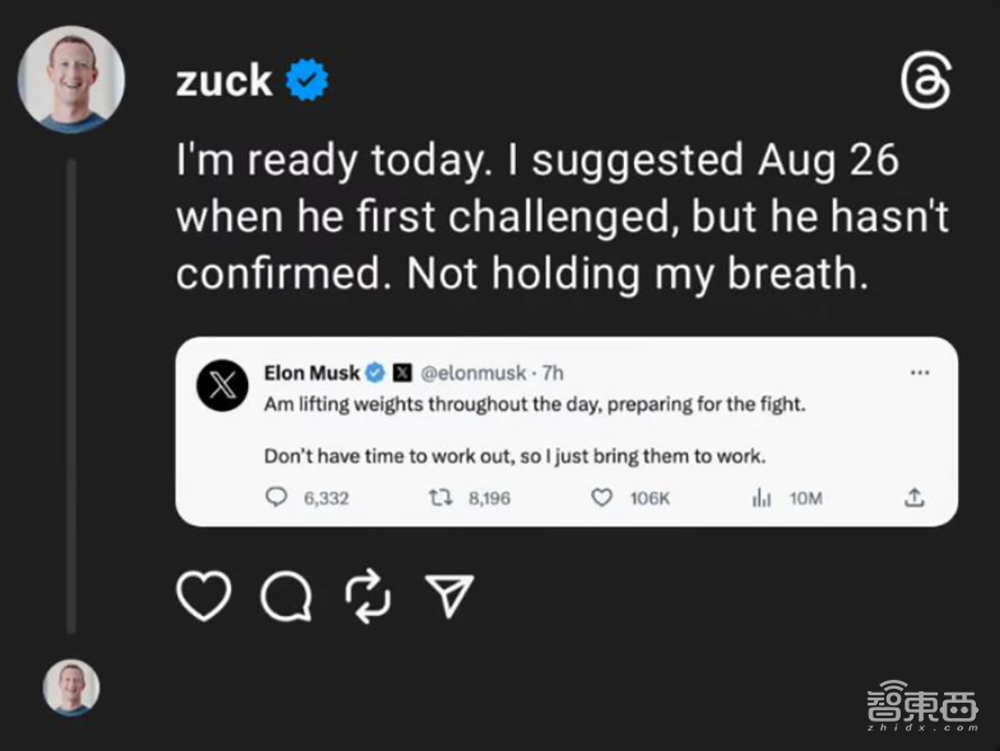Screen dimensions: 1000x751
Task: Open the three-dot menu on the embedded tweet
Action: pyautogui.click(x=919, y=373)
